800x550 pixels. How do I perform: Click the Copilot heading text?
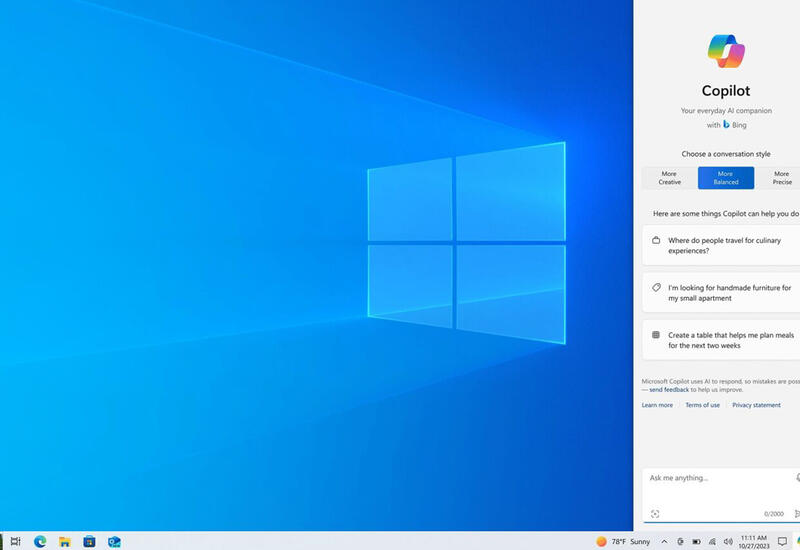pos(726,90)
